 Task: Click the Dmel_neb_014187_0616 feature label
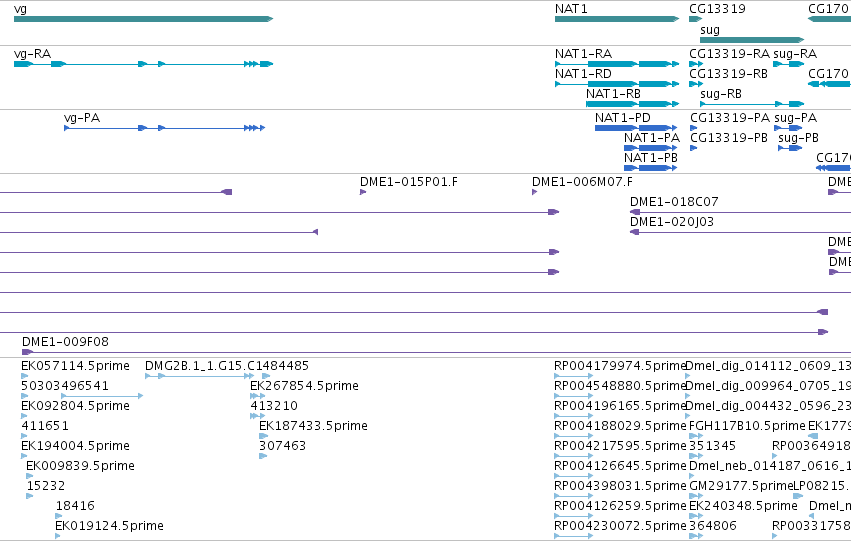[770, 466]
